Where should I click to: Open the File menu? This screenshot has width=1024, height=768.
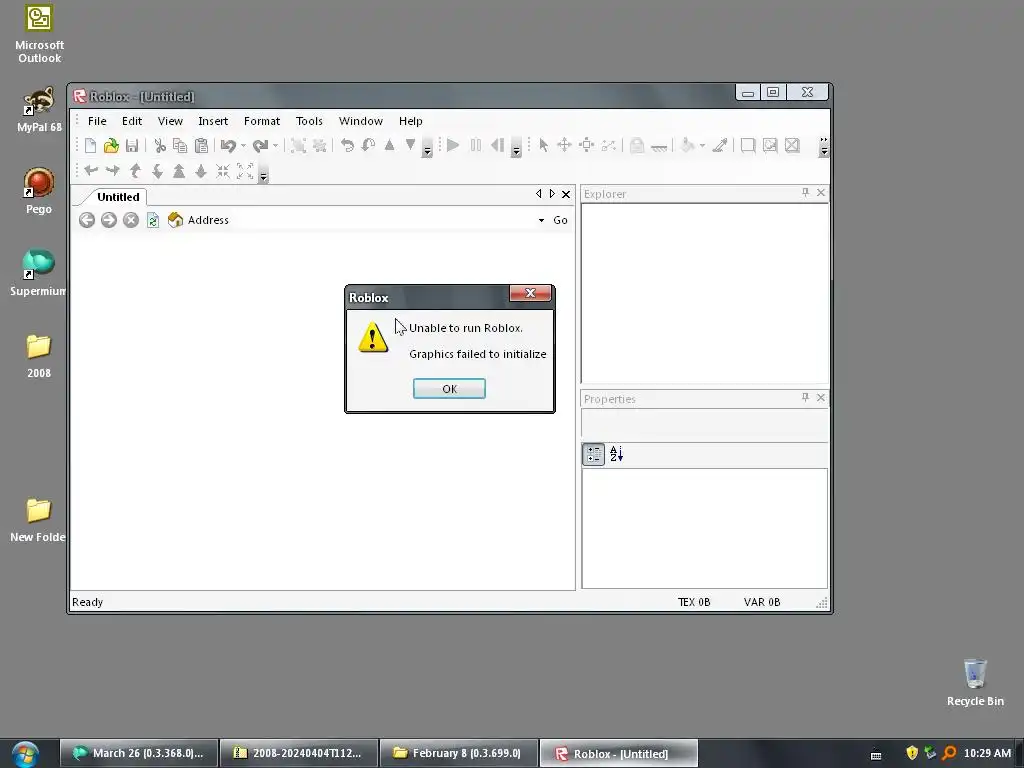97,121
